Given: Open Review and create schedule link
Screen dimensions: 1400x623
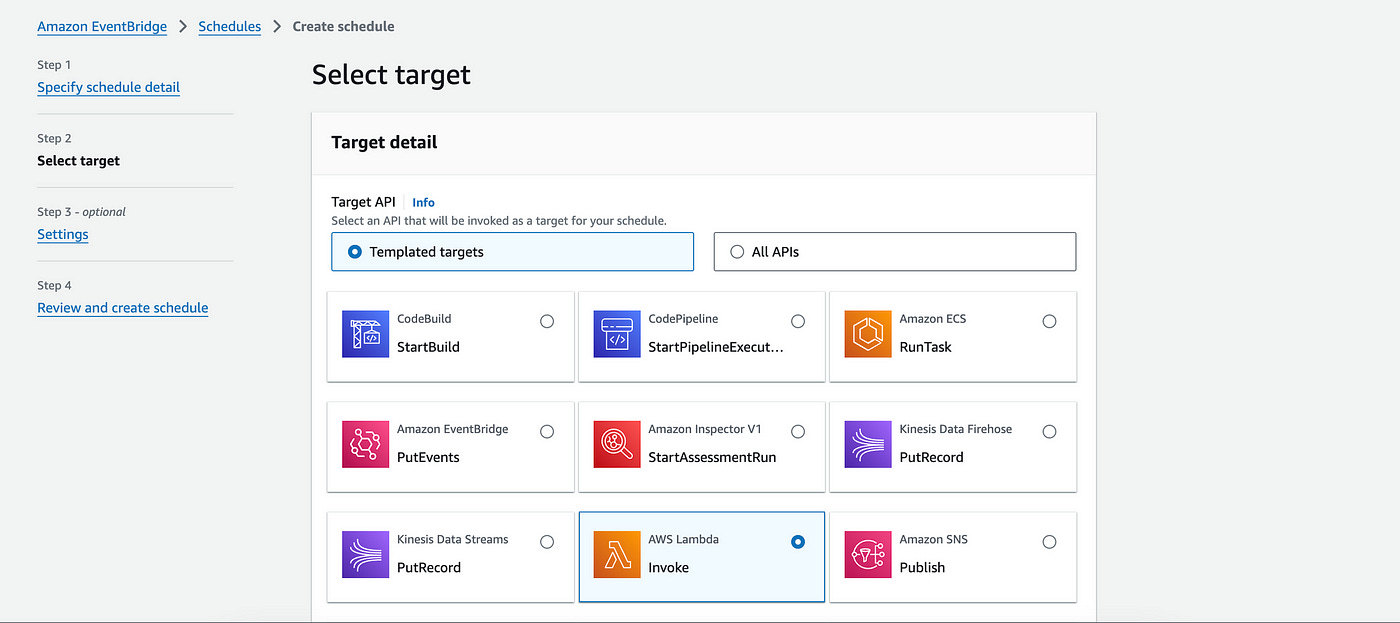Looking at the screenshot, I should [x=123, y=308].
